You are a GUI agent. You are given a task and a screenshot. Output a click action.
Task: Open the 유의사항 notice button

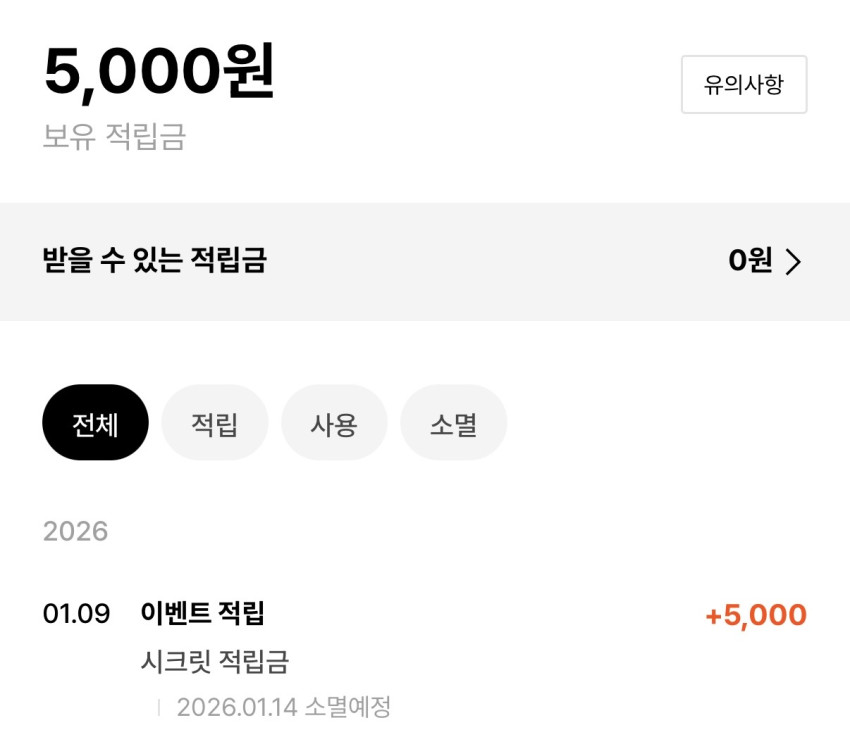pyautogui.click(x=743, y=85)
